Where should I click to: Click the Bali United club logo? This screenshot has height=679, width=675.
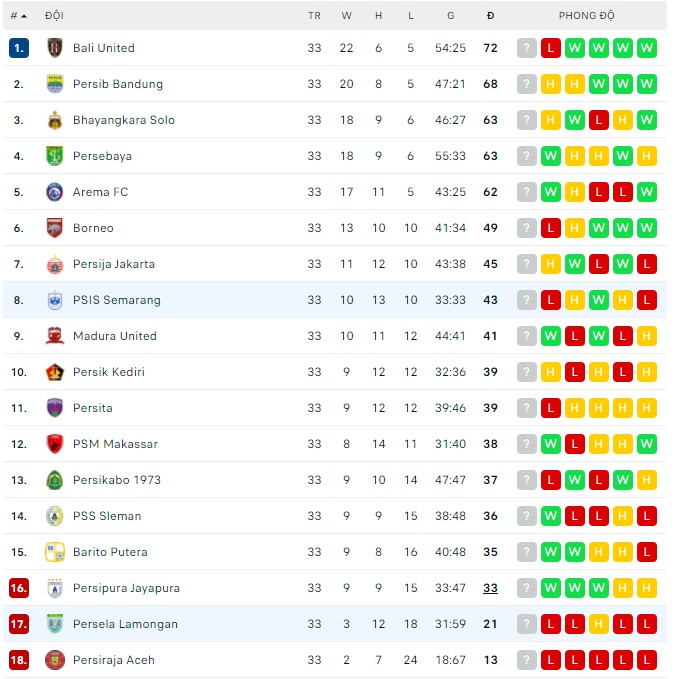tap(55, 48)
